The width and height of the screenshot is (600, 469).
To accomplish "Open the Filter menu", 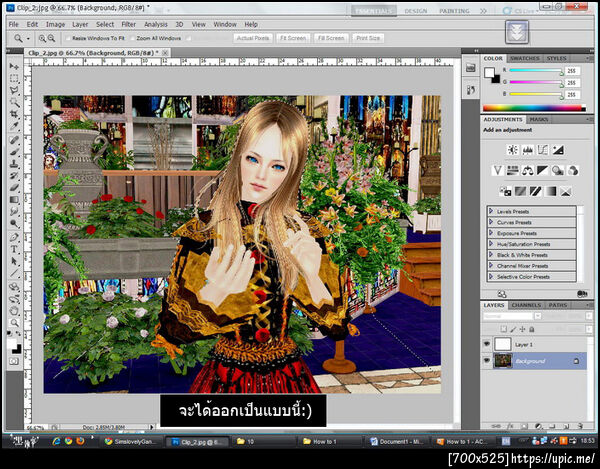I will point(129,24).
